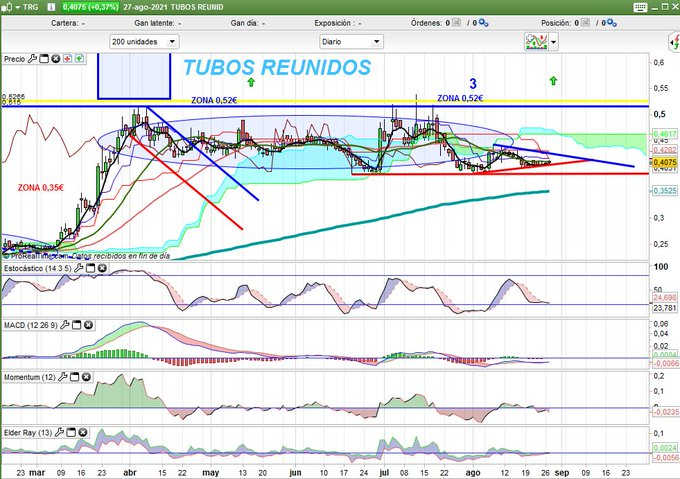Open Estocástico indicator wrench settings
This screenshot has height=479, width=680.
78,268
